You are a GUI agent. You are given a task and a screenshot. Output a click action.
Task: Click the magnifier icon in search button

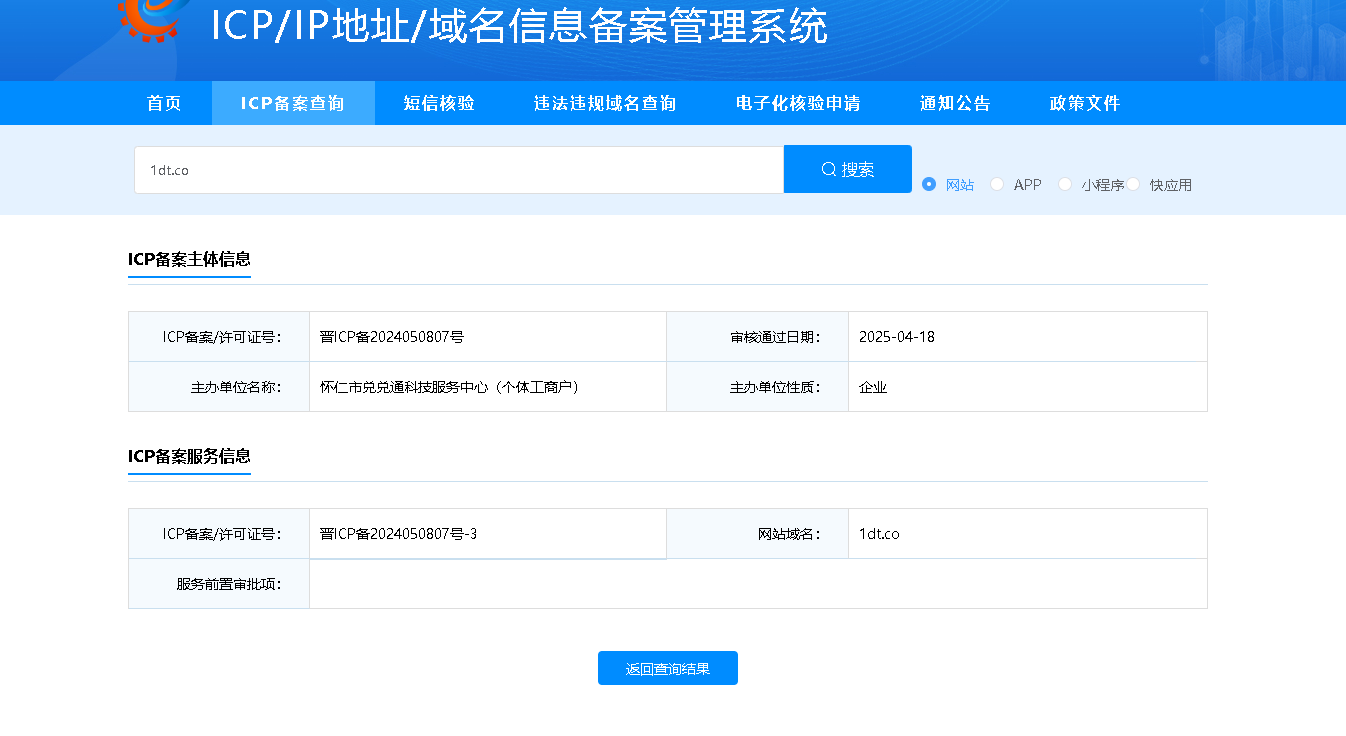(828, 170)
